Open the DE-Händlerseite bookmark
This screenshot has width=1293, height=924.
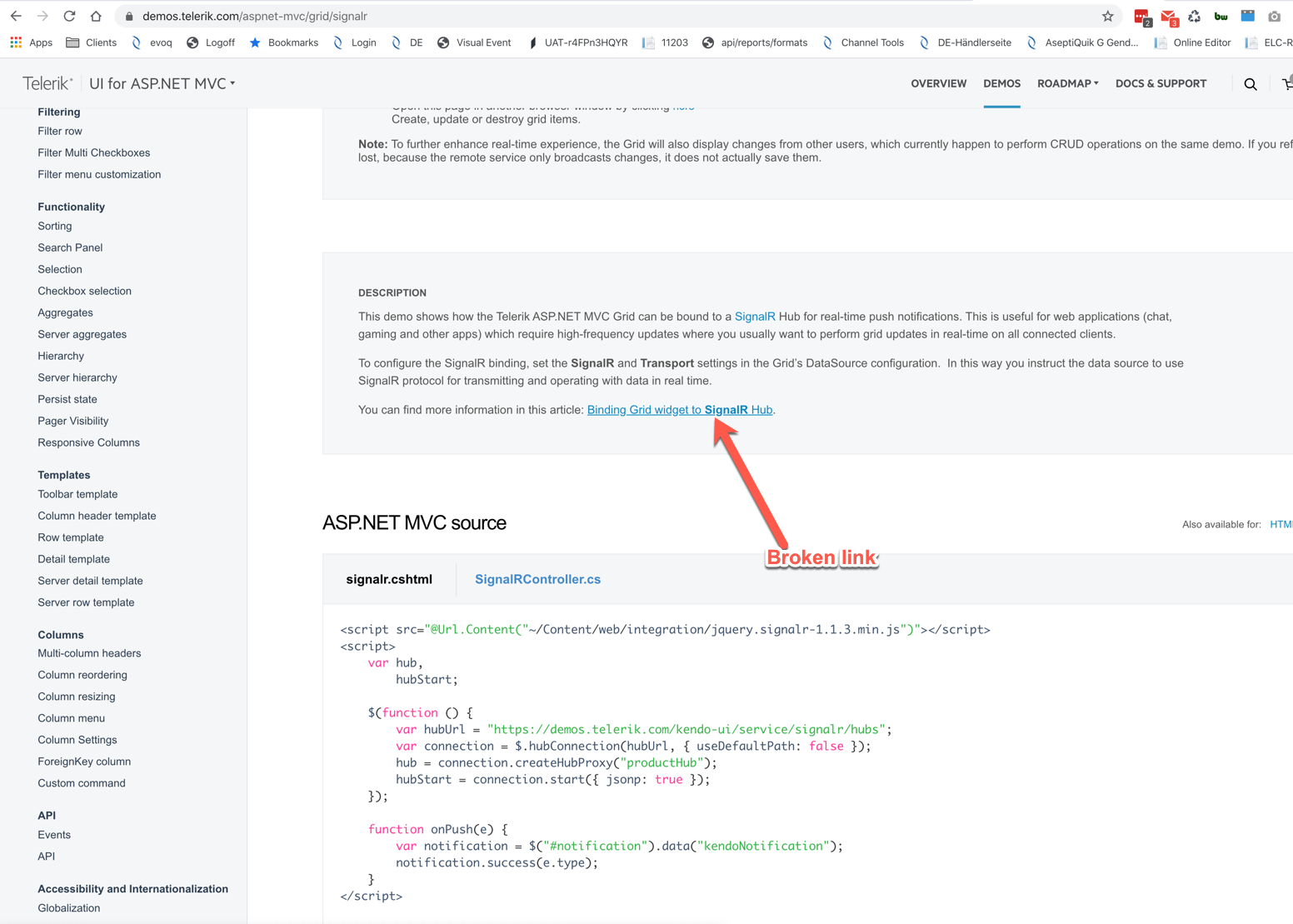coord(965,42)
